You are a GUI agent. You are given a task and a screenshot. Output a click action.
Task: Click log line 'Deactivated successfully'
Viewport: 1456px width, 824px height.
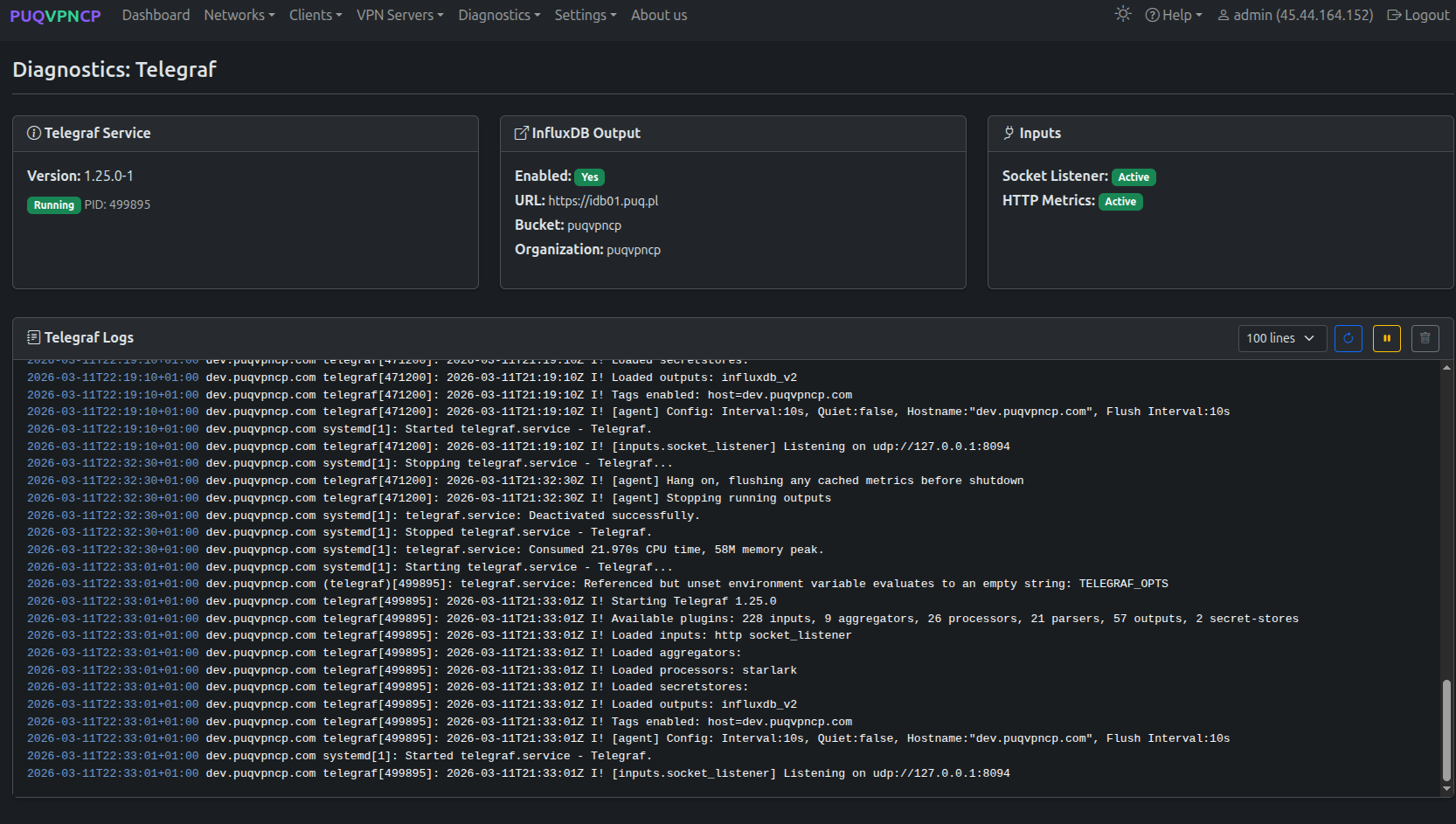[364, 516]
